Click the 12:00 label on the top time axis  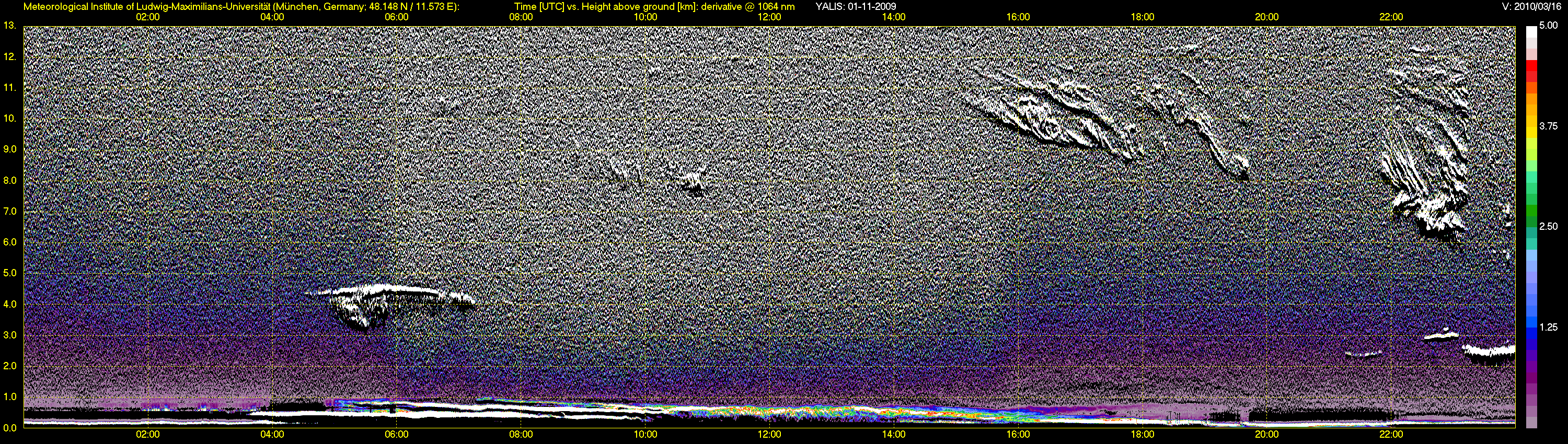[x=769, y=17]
